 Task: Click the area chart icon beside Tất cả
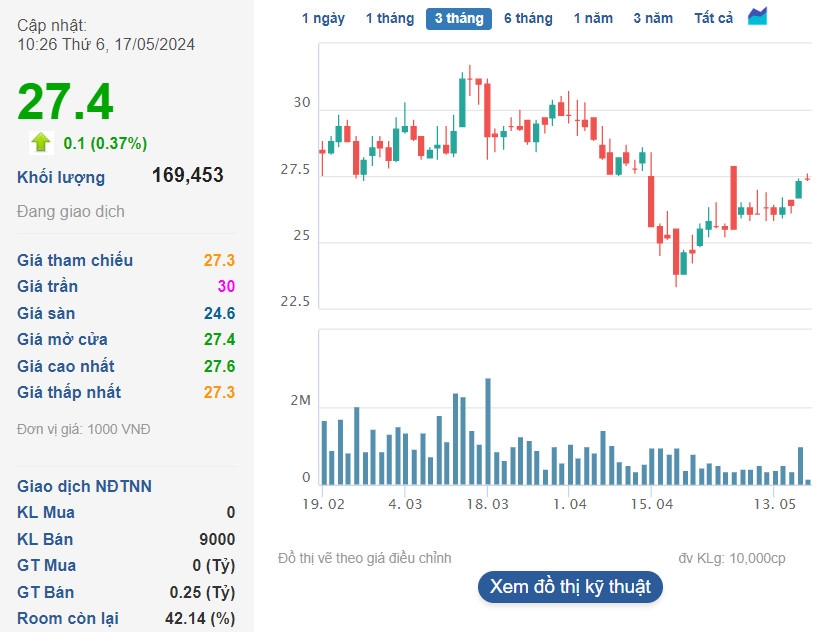758,17
